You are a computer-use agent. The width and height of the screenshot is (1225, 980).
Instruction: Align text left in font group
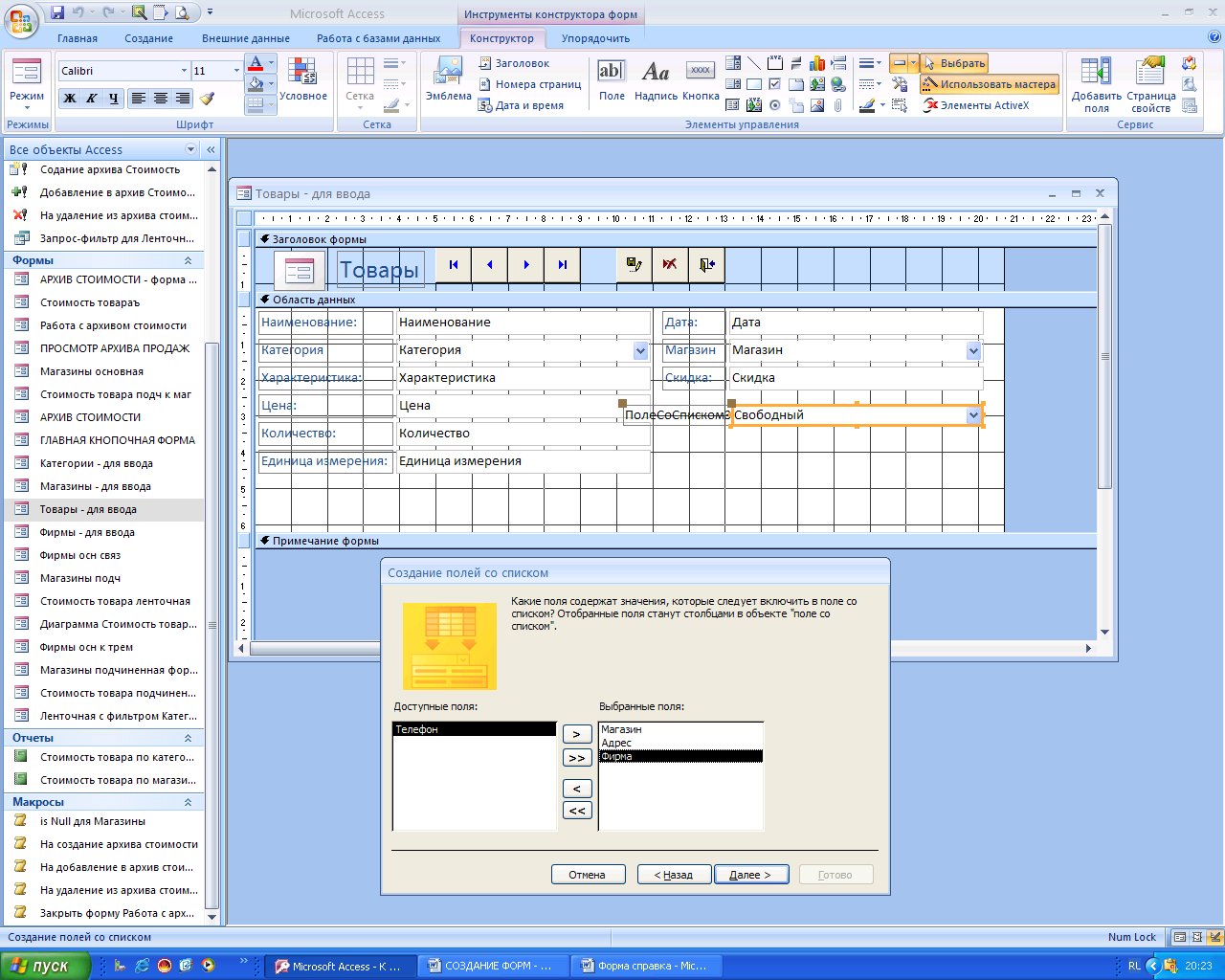tap(139, 98)
